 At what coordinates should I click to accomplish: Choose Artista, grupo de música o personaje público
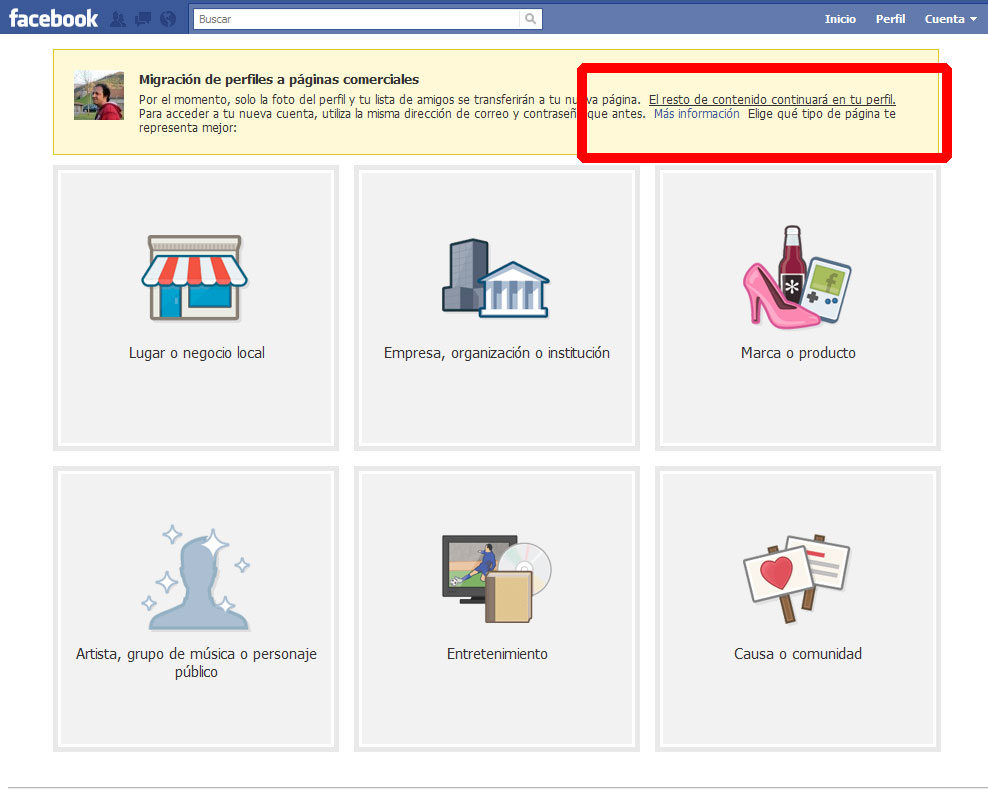click(196, 663)
